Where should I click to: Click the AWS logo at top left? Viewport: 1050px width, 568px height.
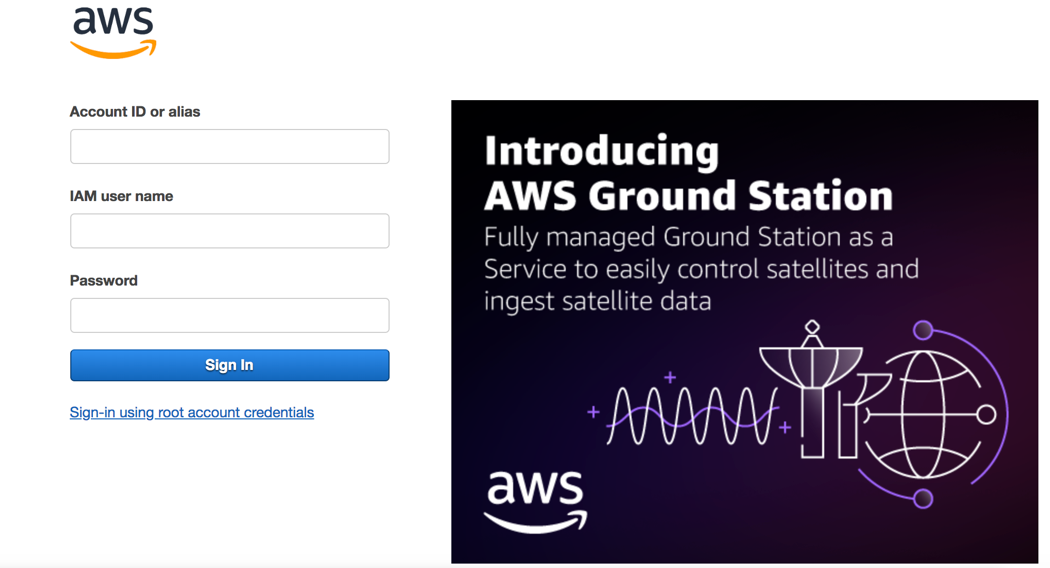tap(113, 32)
